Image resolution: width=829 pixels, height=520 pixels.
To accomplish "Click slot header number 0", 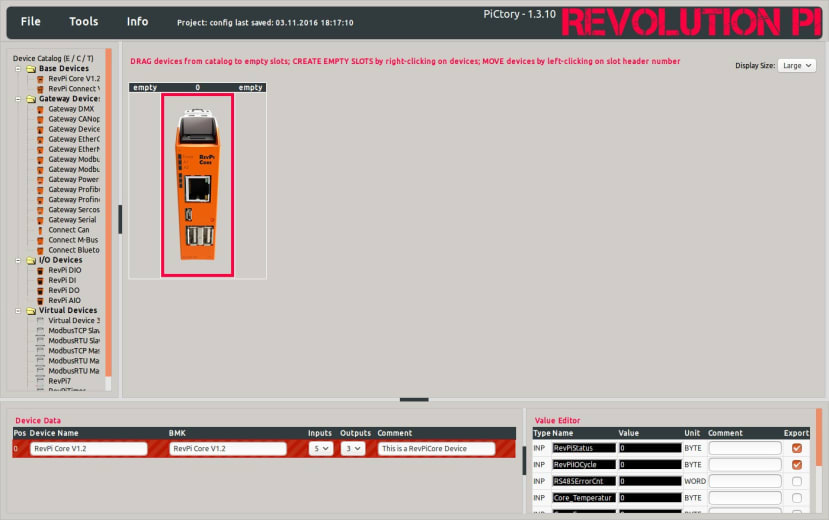I will tap(198, 88).
